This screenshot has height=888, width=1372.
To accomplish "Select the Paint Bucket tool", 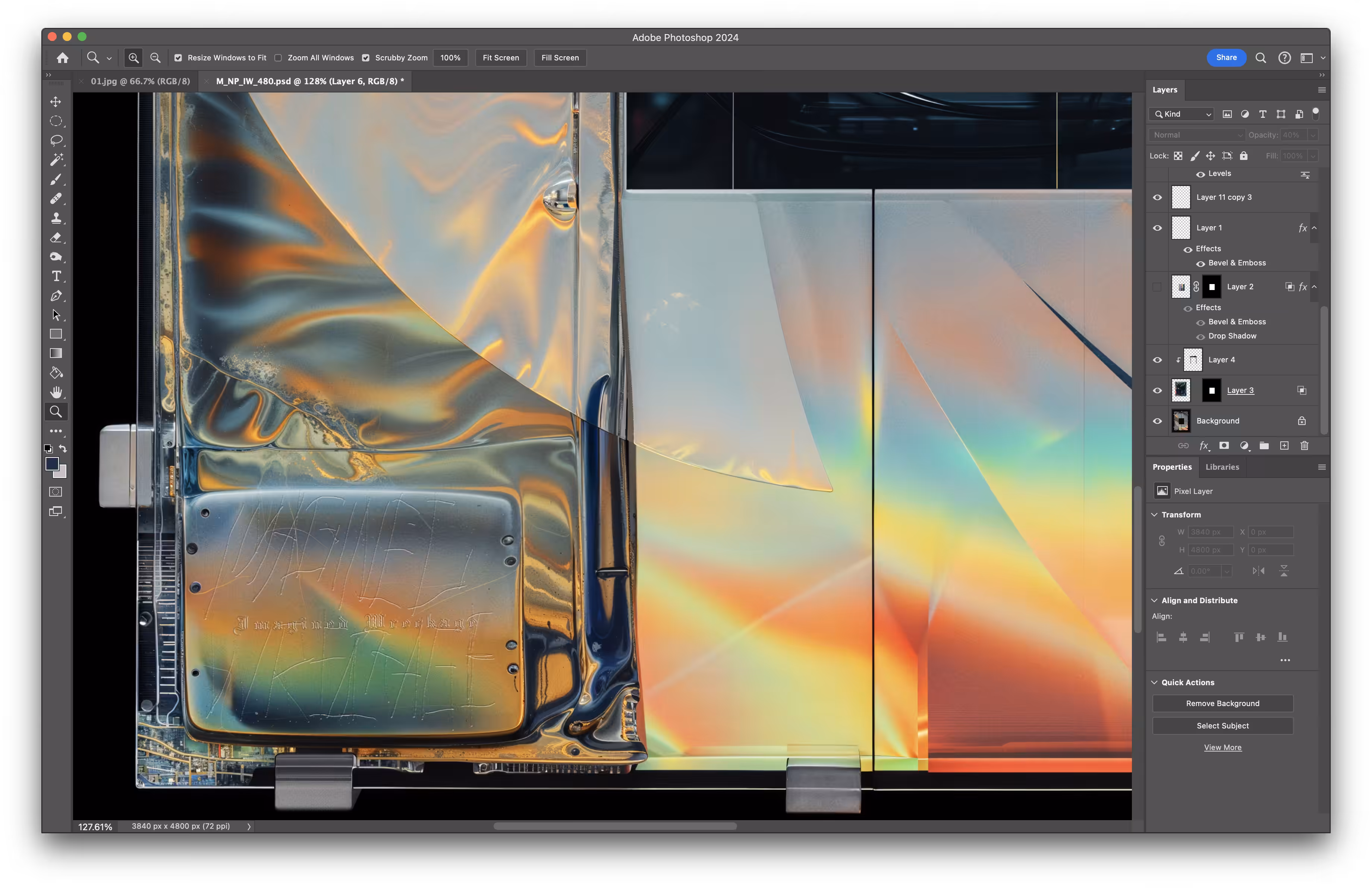I will click(56, 373).
